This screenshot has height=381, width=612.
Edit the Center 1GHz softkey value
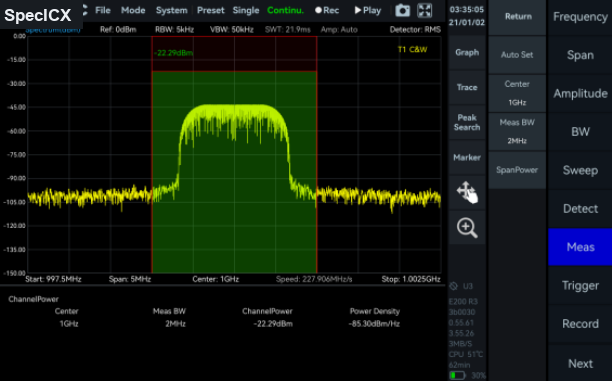[x=517, y=93]
